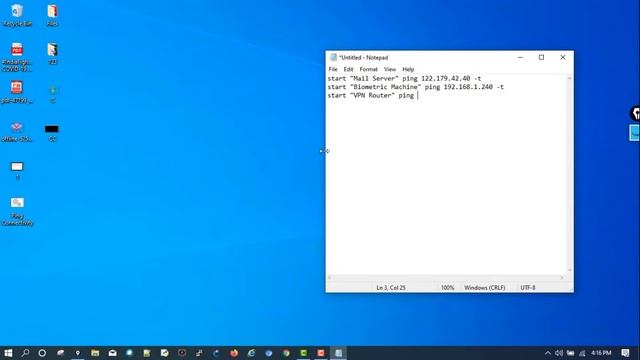Open taskbar search magnifier

pos(25,353)
